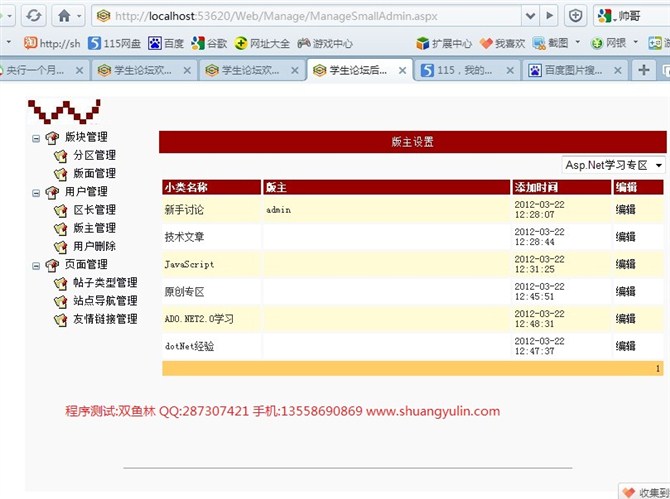Screen dimensions: 670x499
Task: Click the address bar URL field
Action: pyautogui.click(x=306, y=16)
